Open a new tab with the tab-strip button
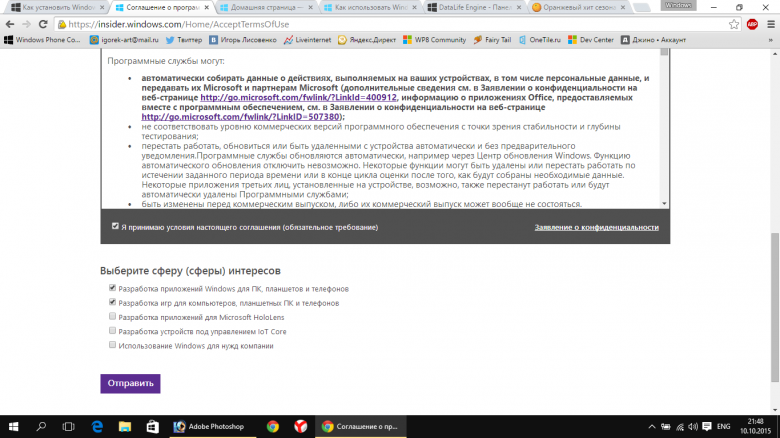Image resolution: width=780 pixels, height=438 pixels. [642, 7]
